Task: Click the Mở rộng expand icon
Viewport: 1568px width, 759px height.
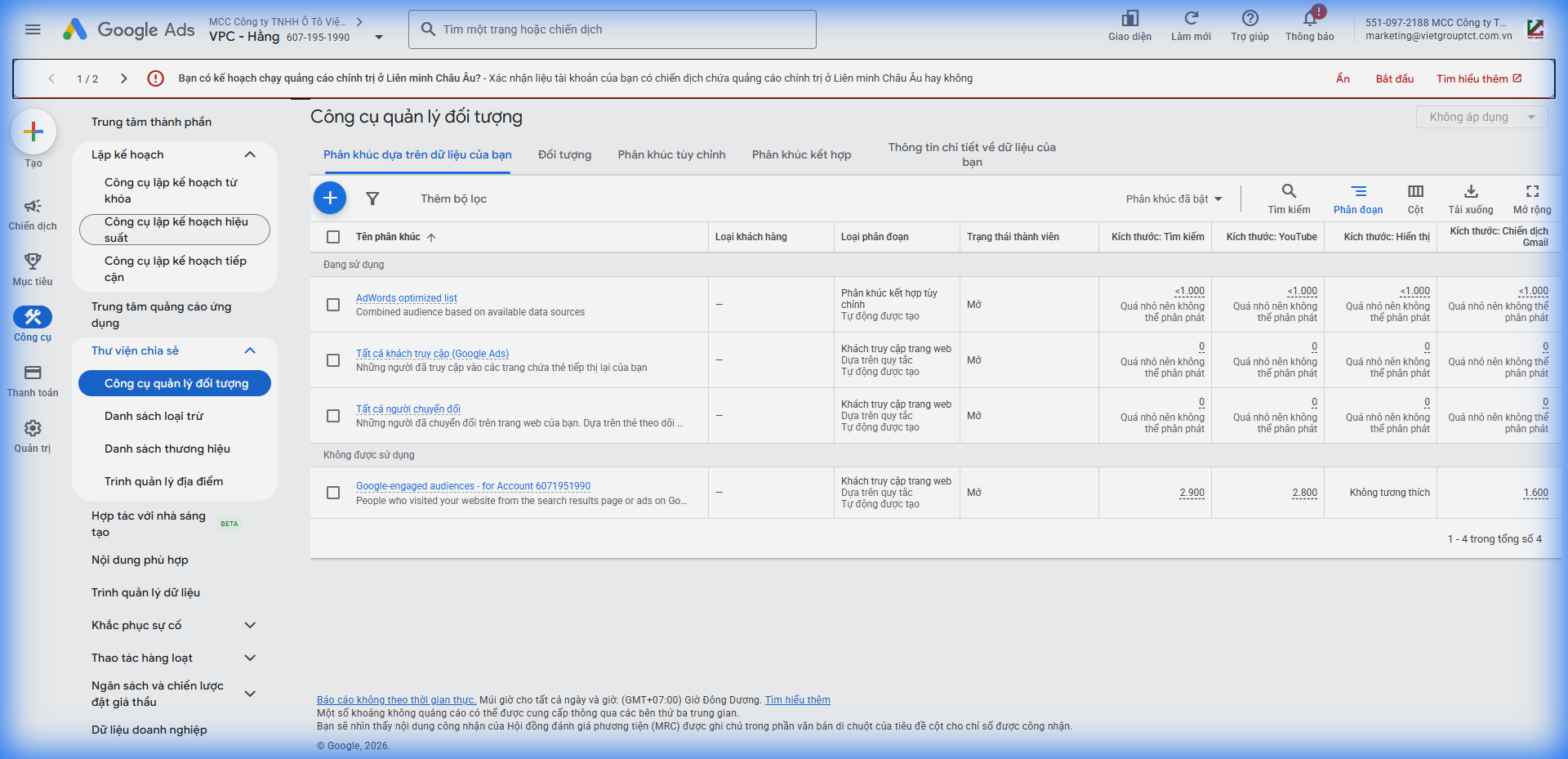Action: pos(1531,192)
